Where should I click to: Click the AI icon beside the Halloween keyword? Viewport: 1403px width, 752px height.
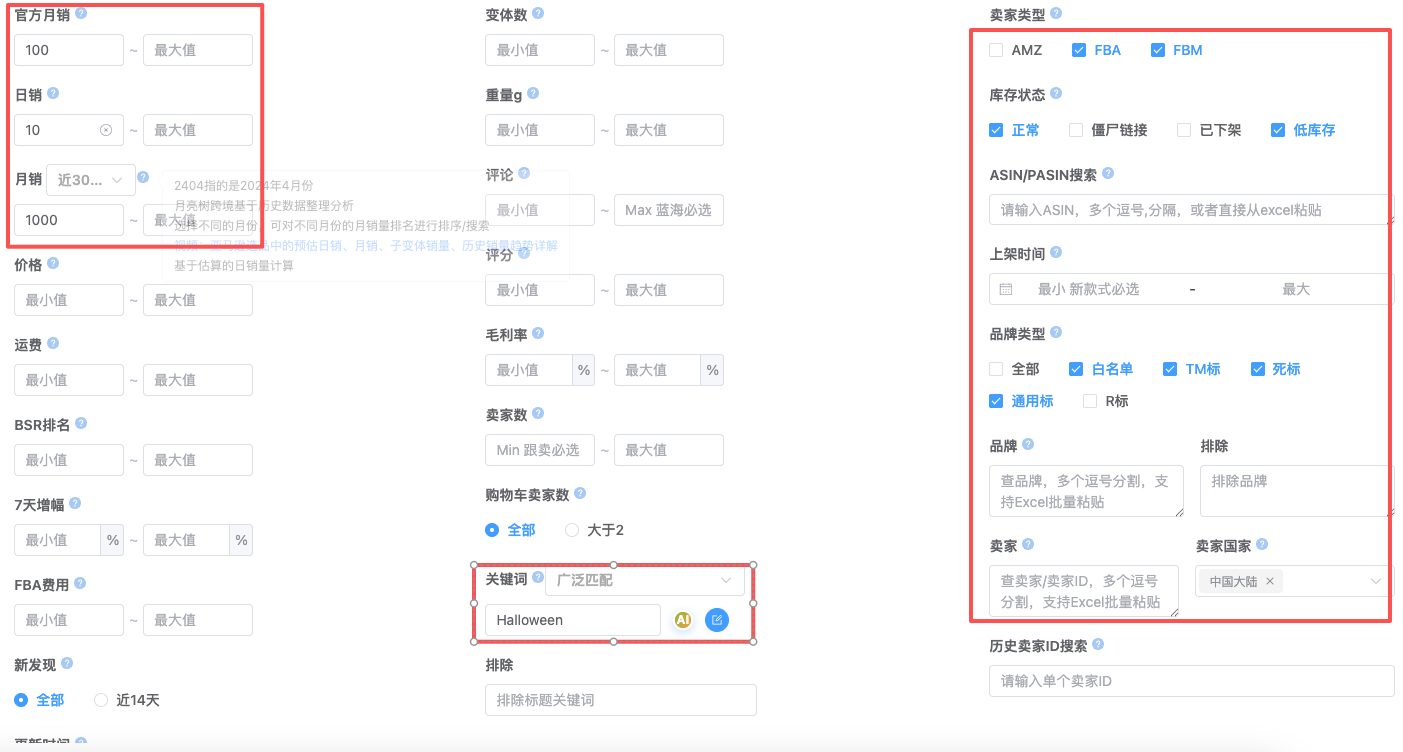(683, 620)
